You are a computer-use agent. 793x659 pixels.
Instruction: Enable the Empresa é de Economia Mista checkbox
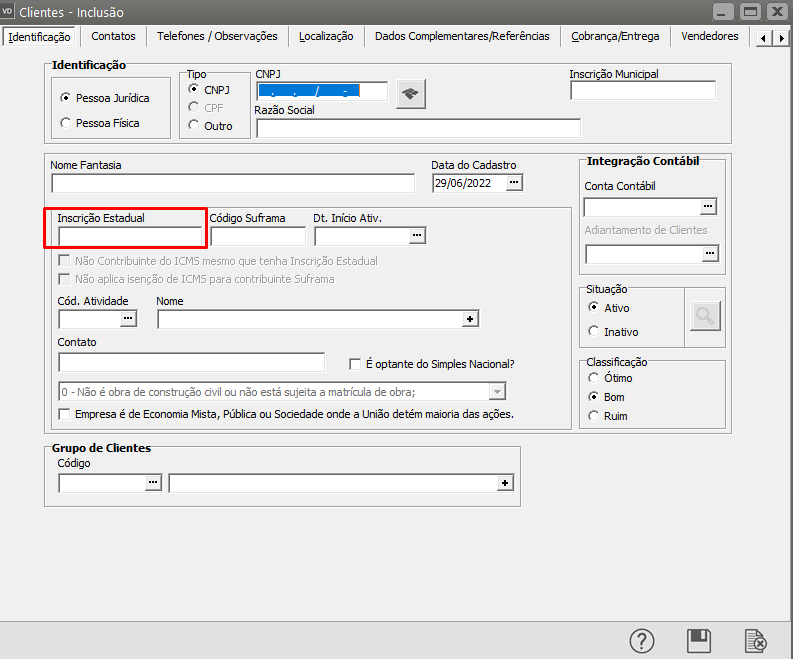point(66,414)
